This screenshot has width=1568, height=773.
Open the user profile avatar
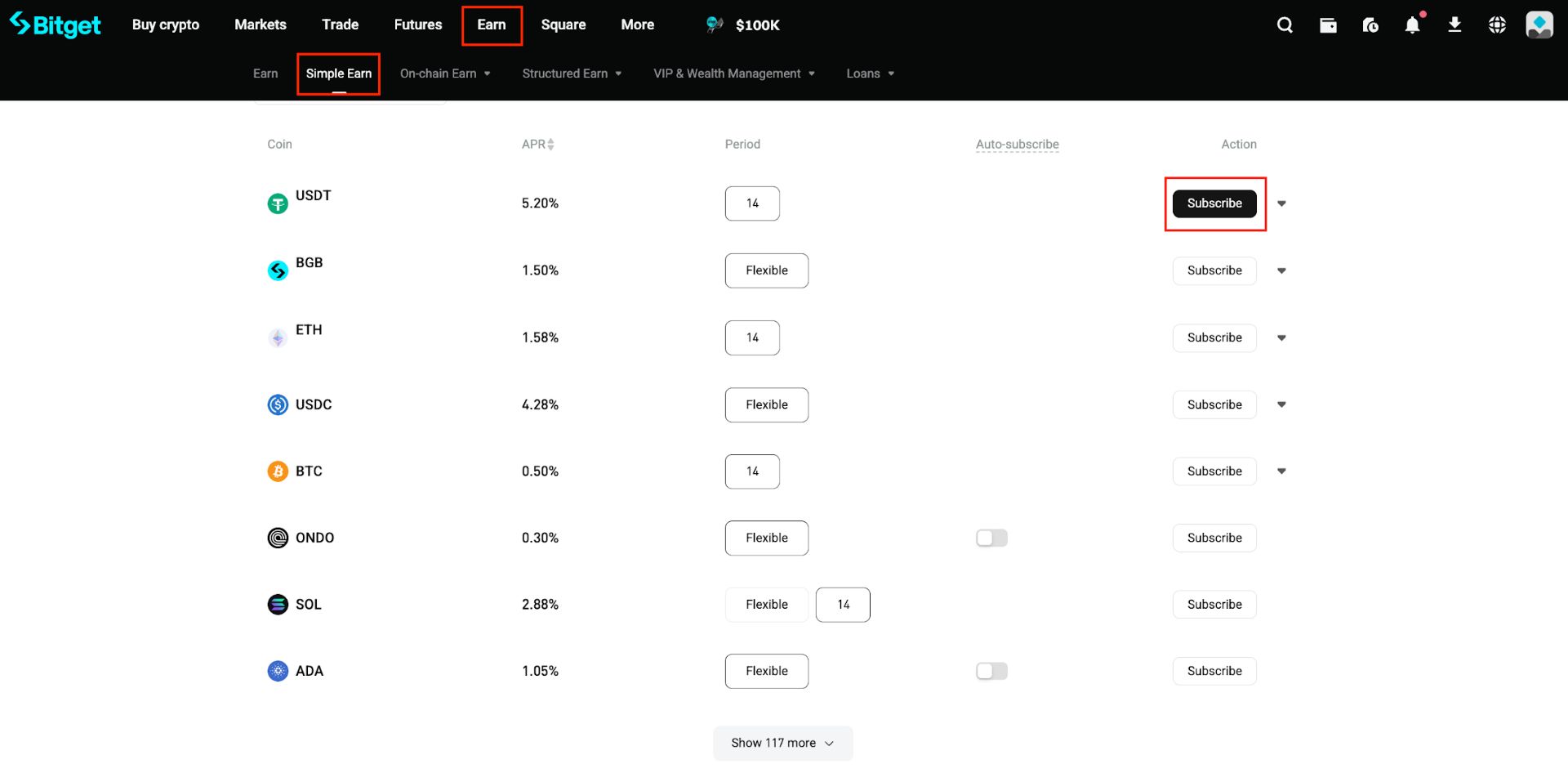point(1539,25)
